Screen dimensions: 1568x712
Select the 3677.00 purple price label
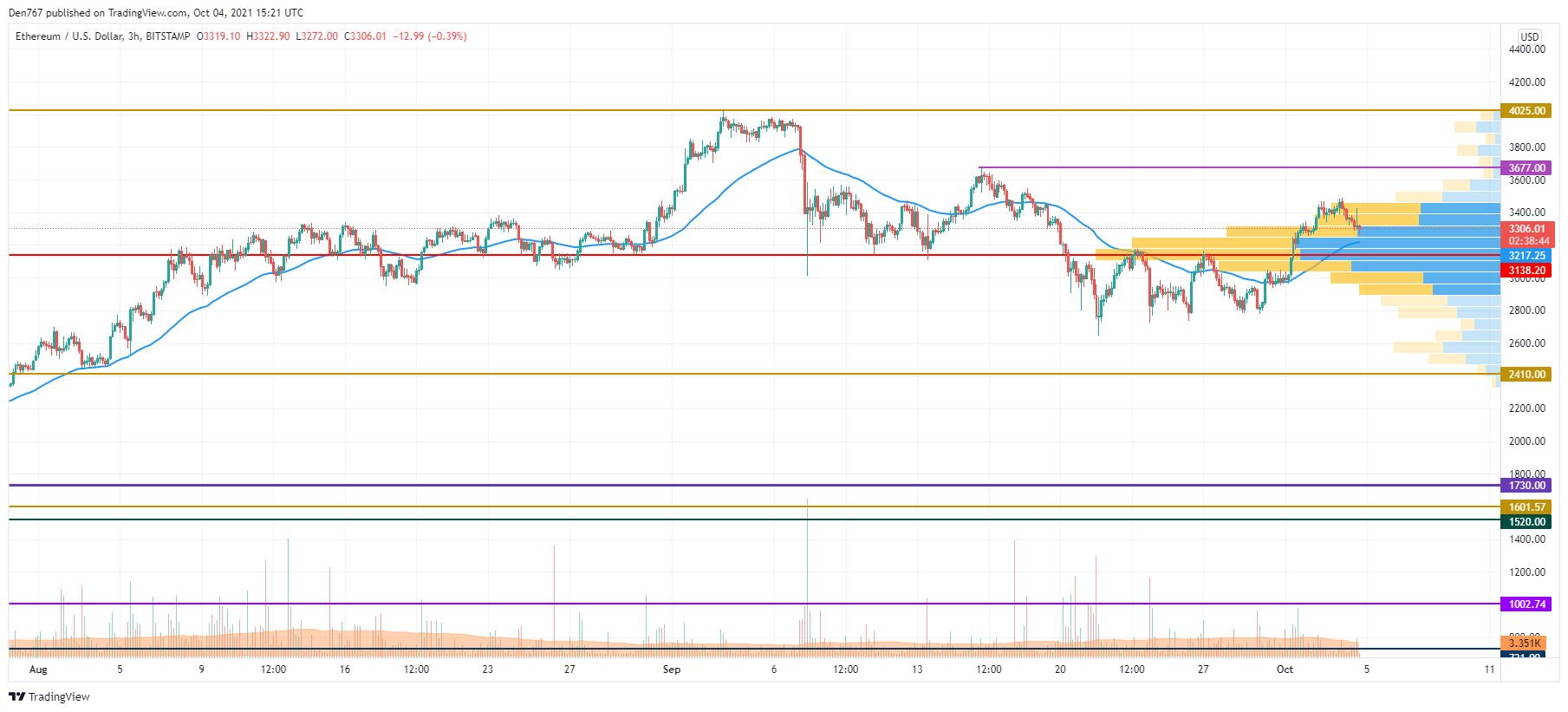(1526, 168)
